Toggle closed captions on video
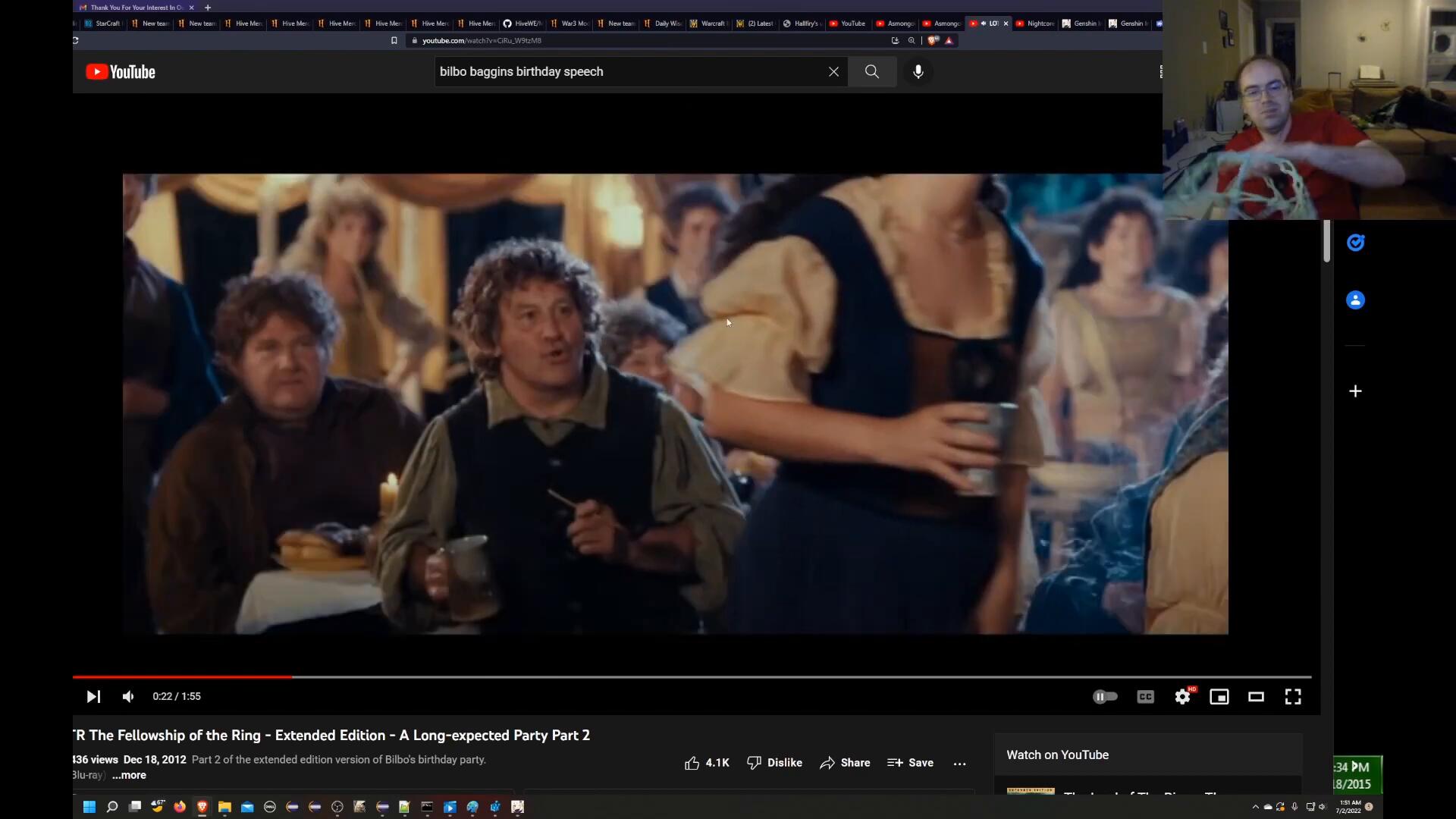This screenshot has width=1456, height=819. tap(1145, 697)
